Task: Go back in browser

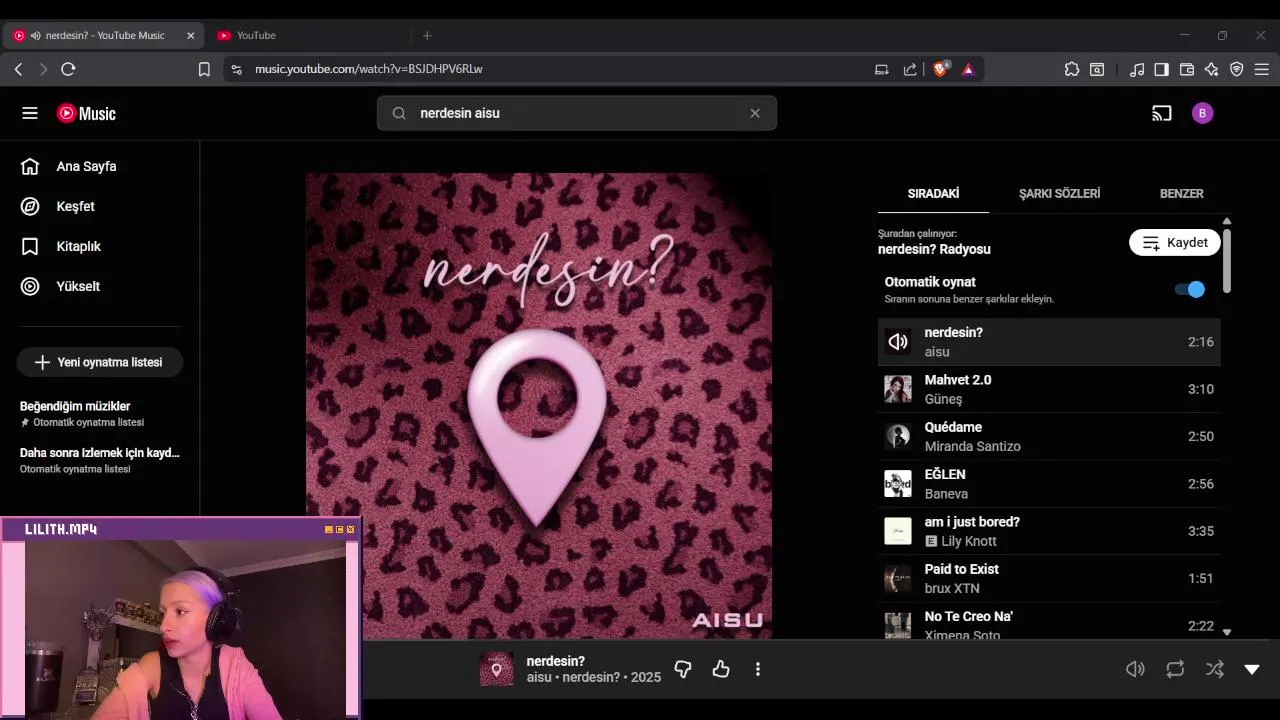Action: (x=18, y=69)
